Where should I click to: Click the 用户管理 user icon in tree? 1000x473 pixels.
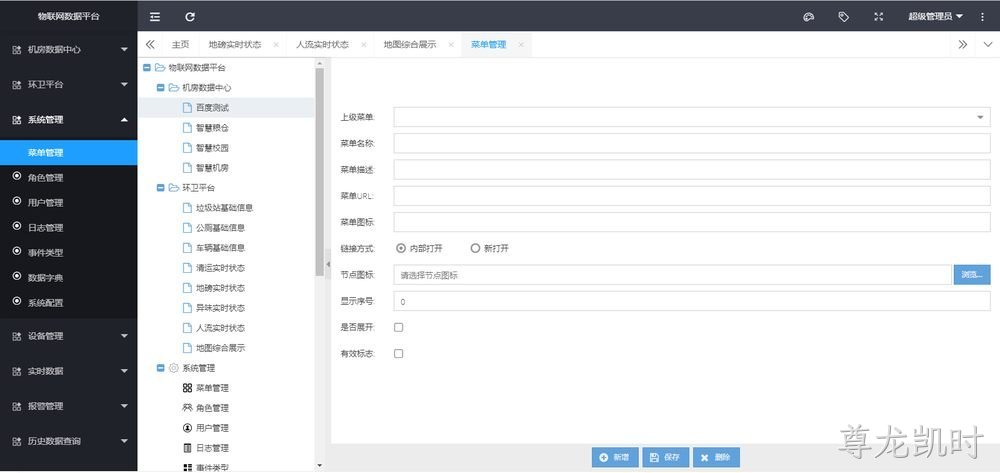click(188, 428)
